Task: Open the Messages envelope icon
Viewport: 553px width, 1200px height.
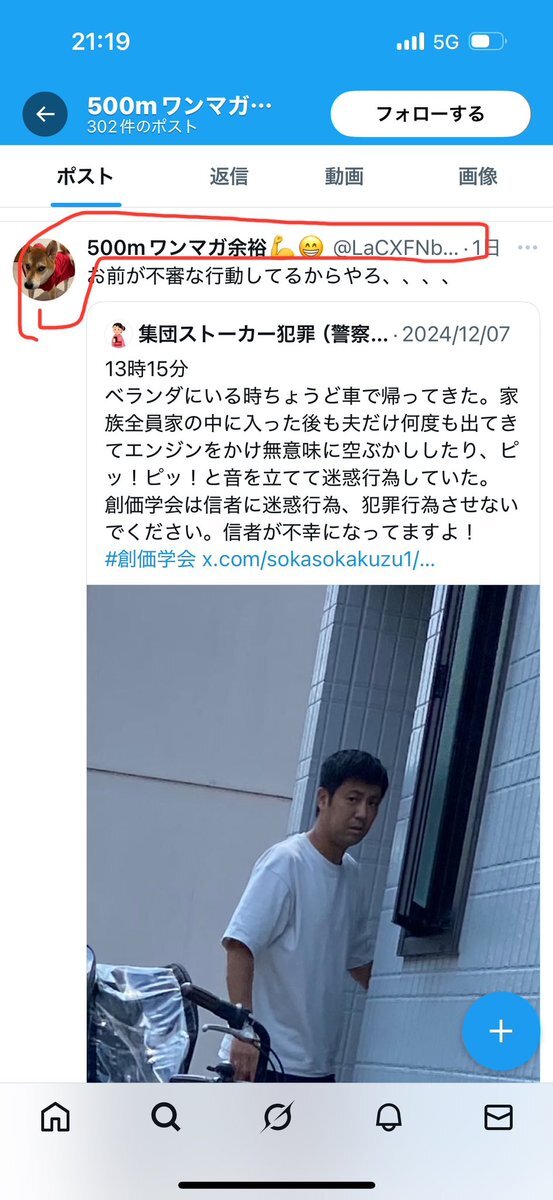Action: tap(498, 1117)
